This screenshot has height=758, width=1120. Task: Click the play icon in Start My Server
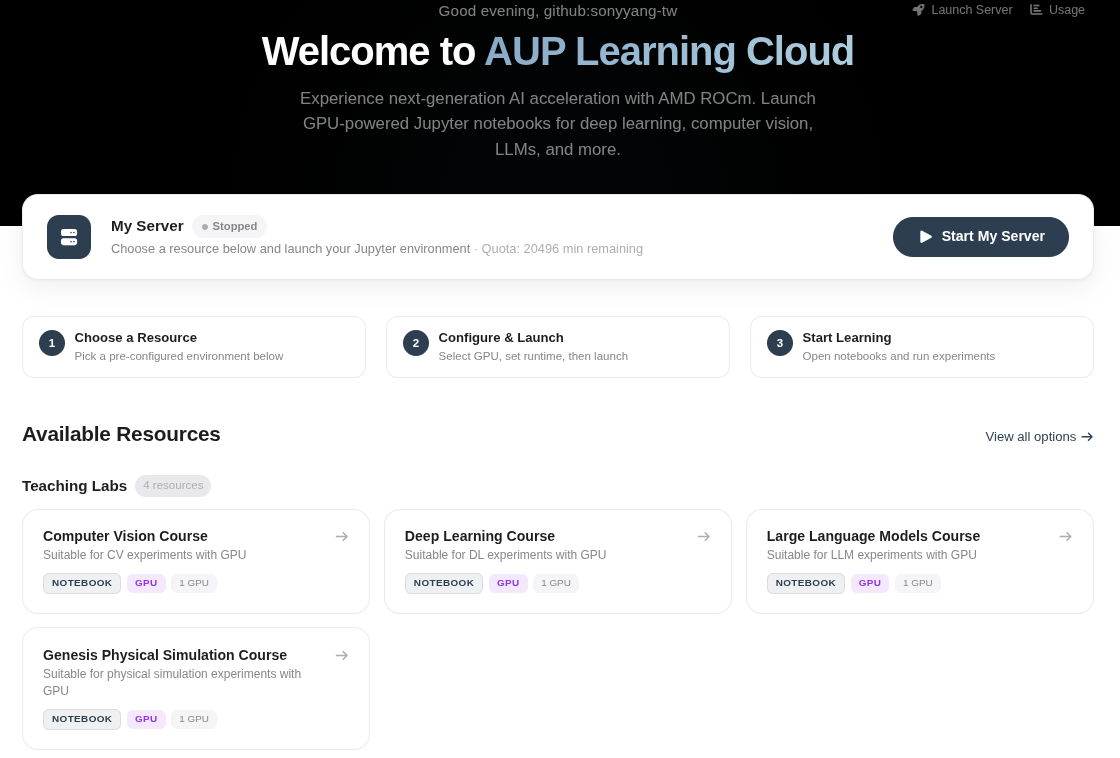coord(926,236)
